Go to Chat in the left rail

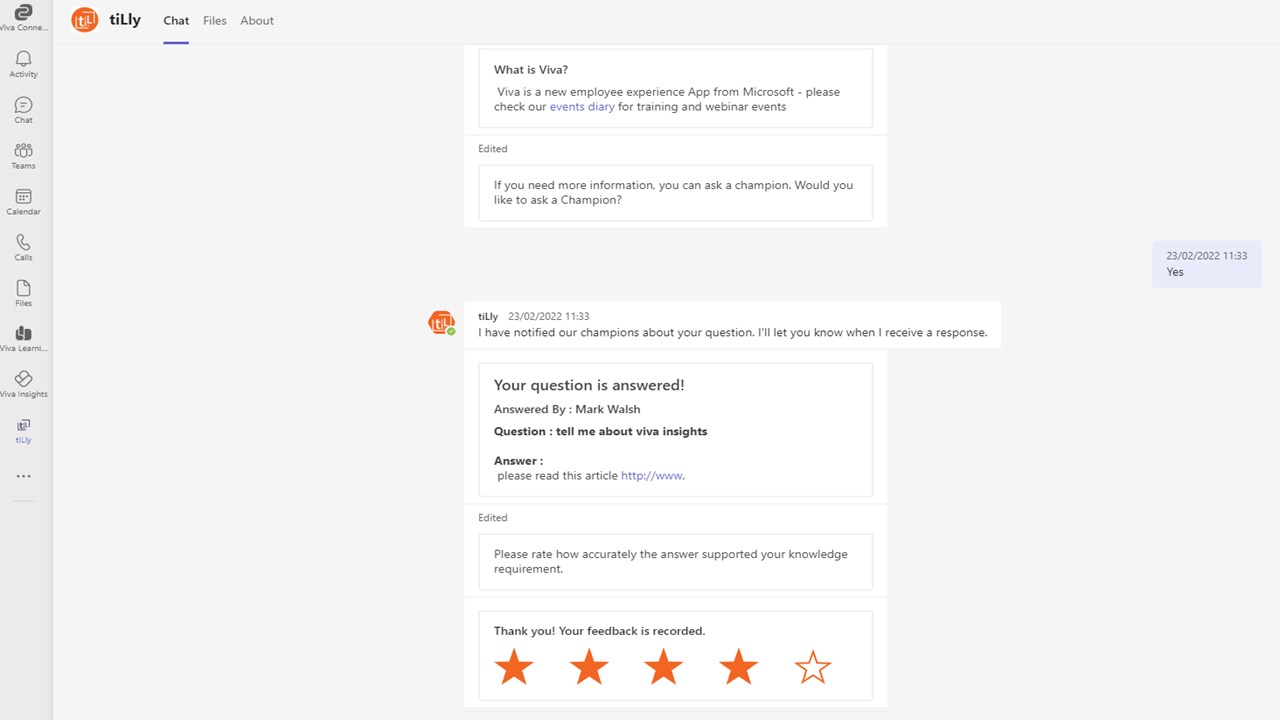click(23, 110)
